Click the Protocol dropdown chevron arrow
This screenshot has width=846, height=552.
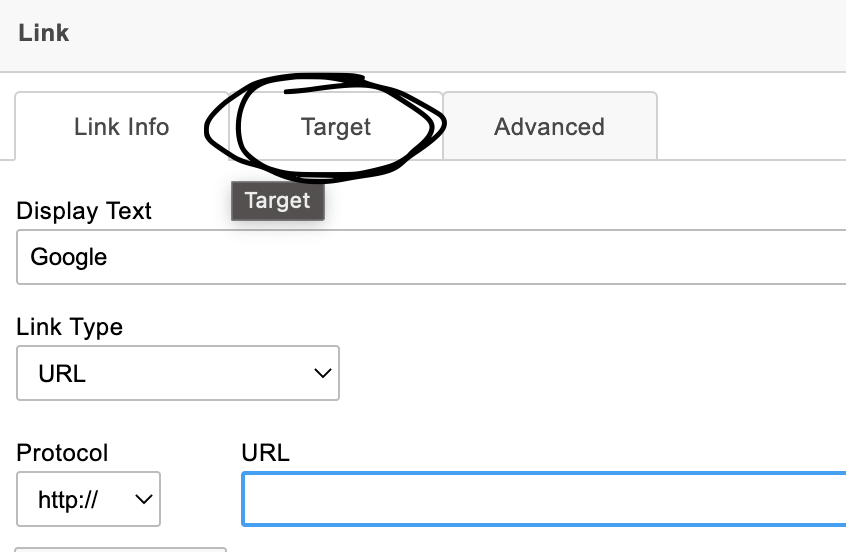[142, 498]
